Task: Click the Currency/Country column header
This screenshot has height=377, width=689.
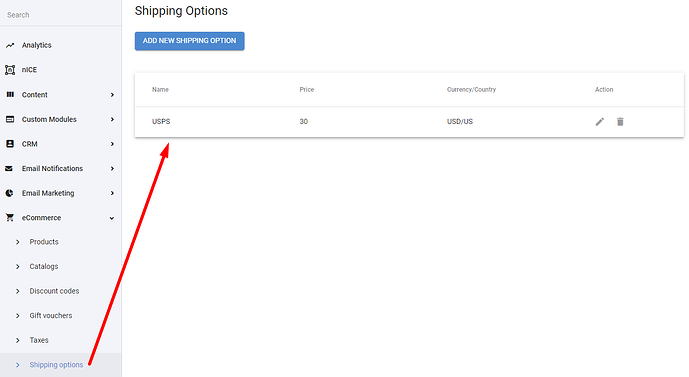Action: [x=471, y=89]
